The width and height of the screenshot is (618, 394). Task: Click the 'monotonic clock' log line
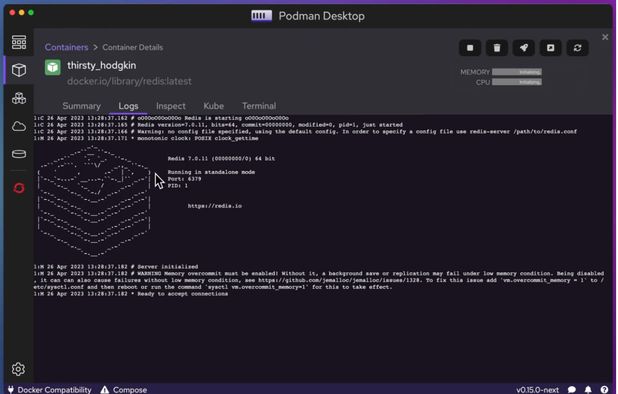click(146, 138)
